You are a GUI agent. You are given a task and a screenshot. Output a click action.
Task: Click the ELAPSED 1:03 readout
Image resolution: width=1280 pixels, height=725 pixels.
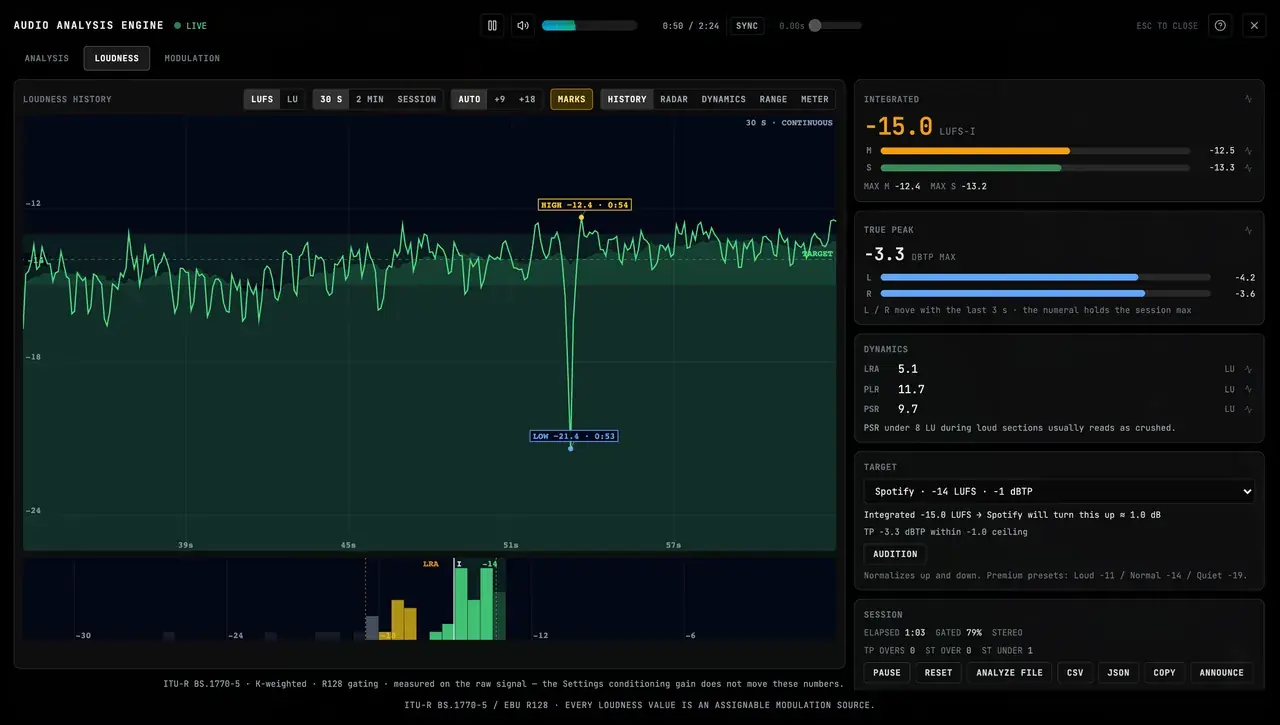(x=894, y=633)
